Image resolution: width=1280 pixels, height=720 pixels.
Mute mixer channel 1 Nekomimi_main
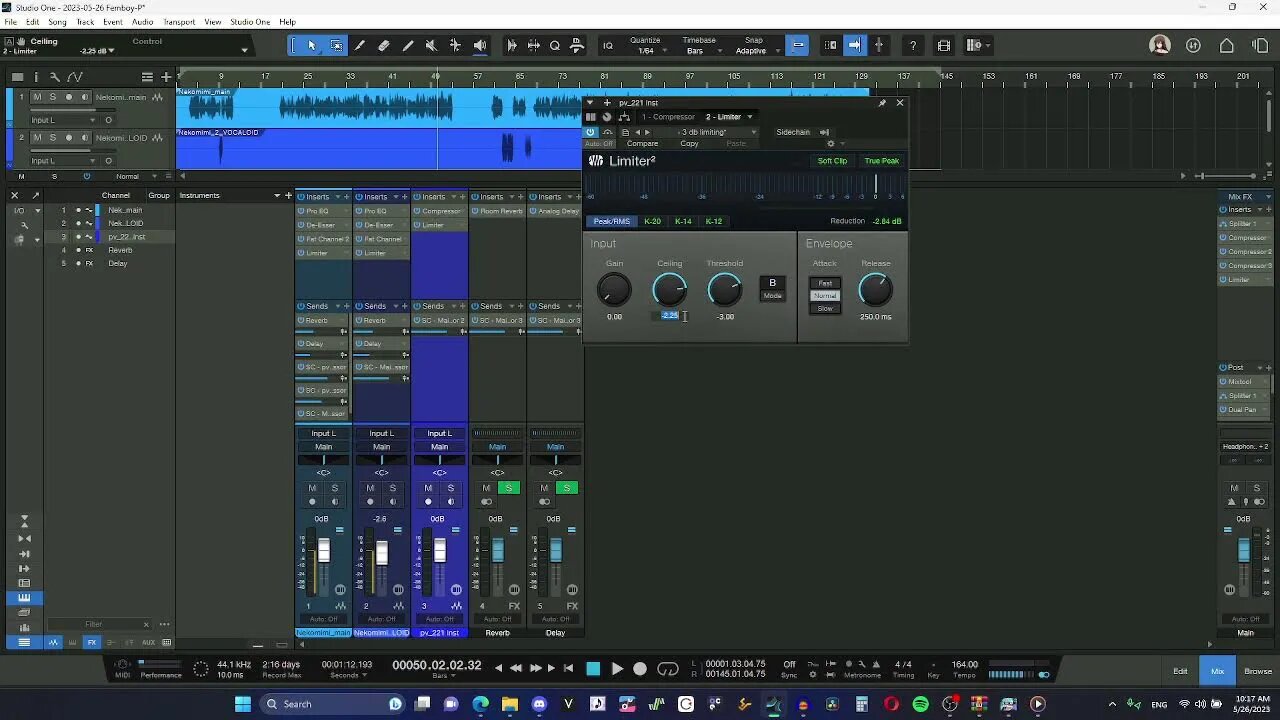click(312, 488)
